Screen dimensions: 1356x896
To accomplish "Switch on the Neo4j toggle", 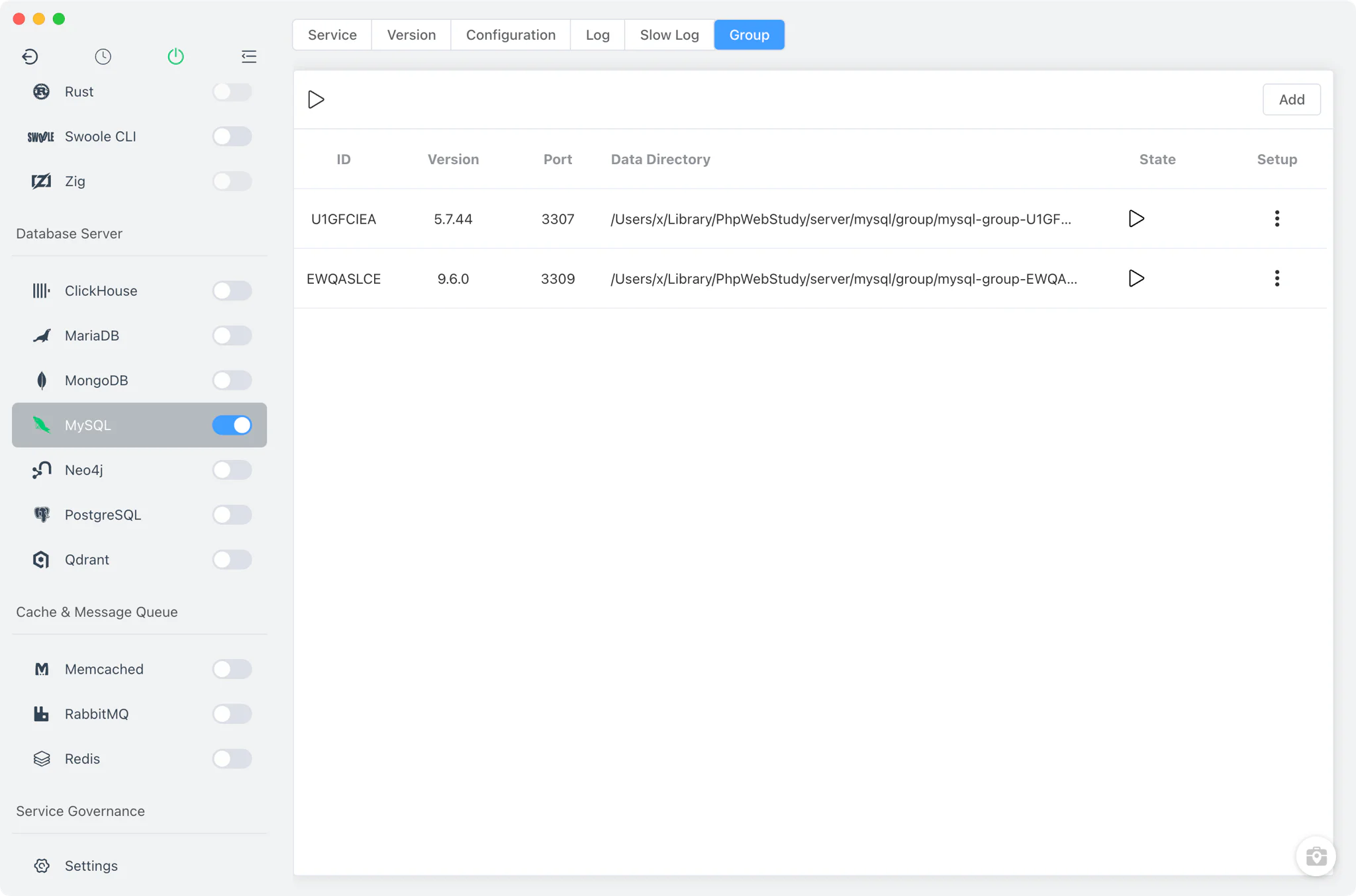I will tap(232, 470).
